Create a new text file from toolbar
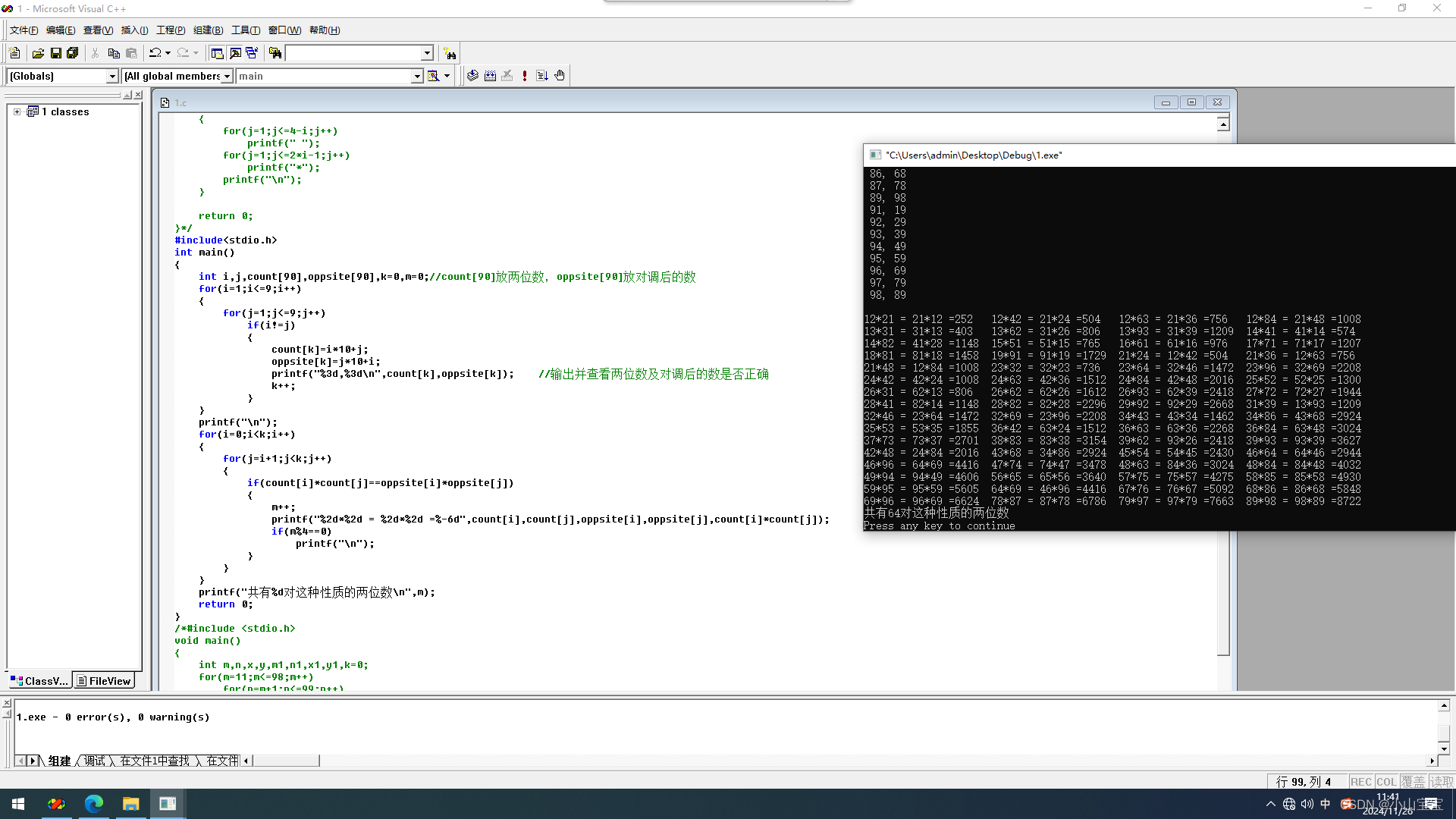The width and height of the screenshot is (1456, 819). tap(14, 53)
